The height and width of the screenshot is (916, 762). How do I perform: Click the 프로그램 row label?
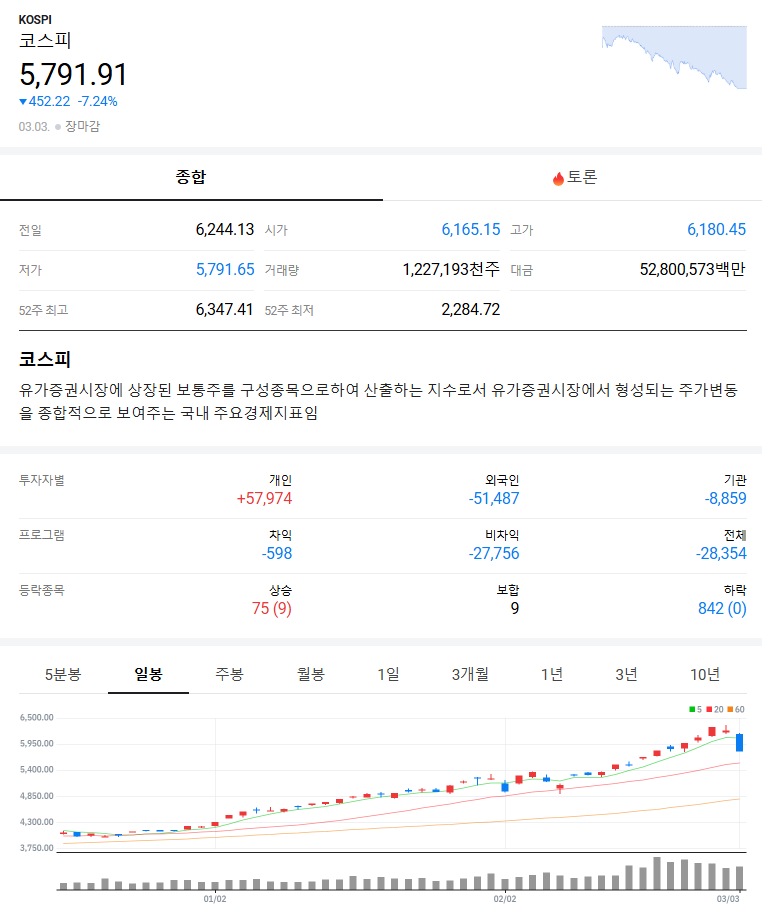click(x=41, y=535)
